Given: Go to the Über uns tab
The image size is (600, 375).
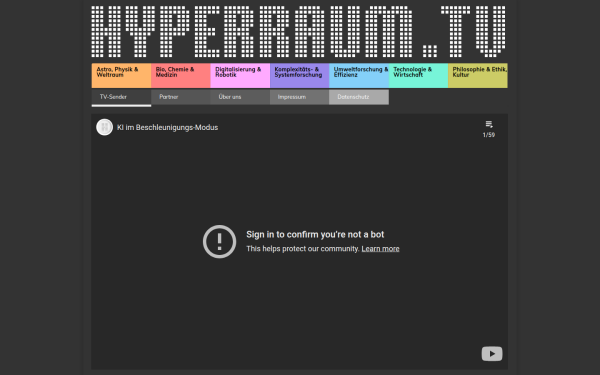Looking at the screenshot, I should click(240, 97).
